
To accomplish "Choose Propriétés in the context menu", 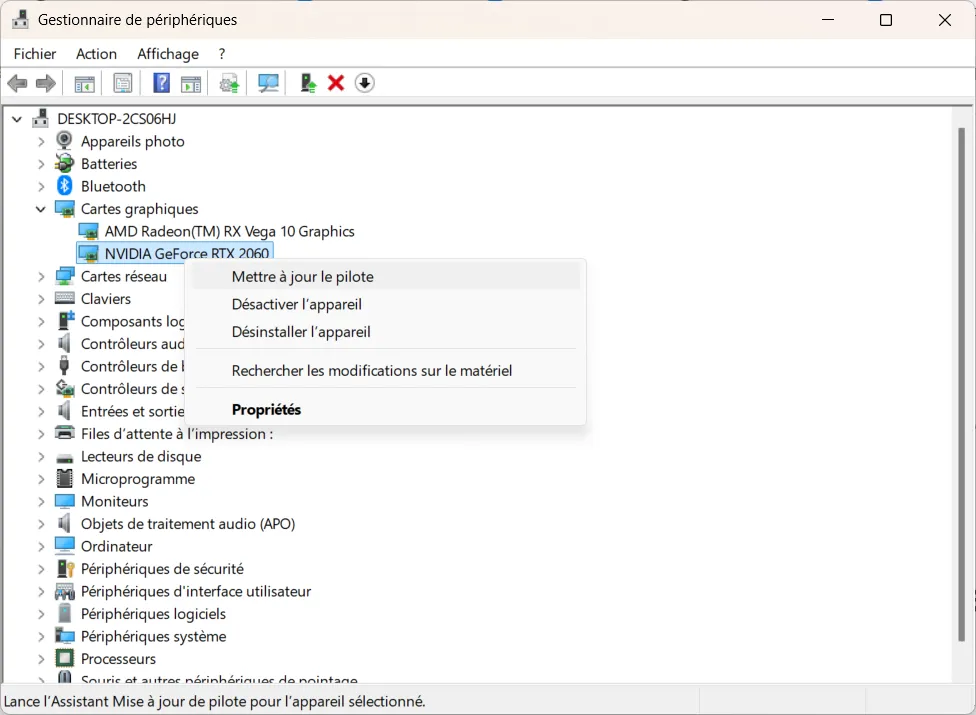I will [x=386, y=409].
